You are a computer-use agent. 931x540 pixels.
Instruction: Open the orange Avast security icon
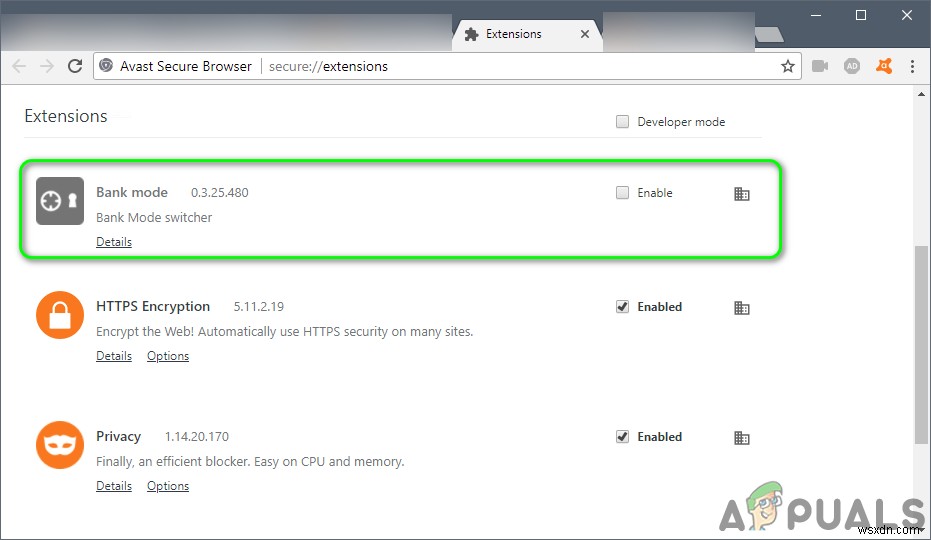(x=884, y=66)
